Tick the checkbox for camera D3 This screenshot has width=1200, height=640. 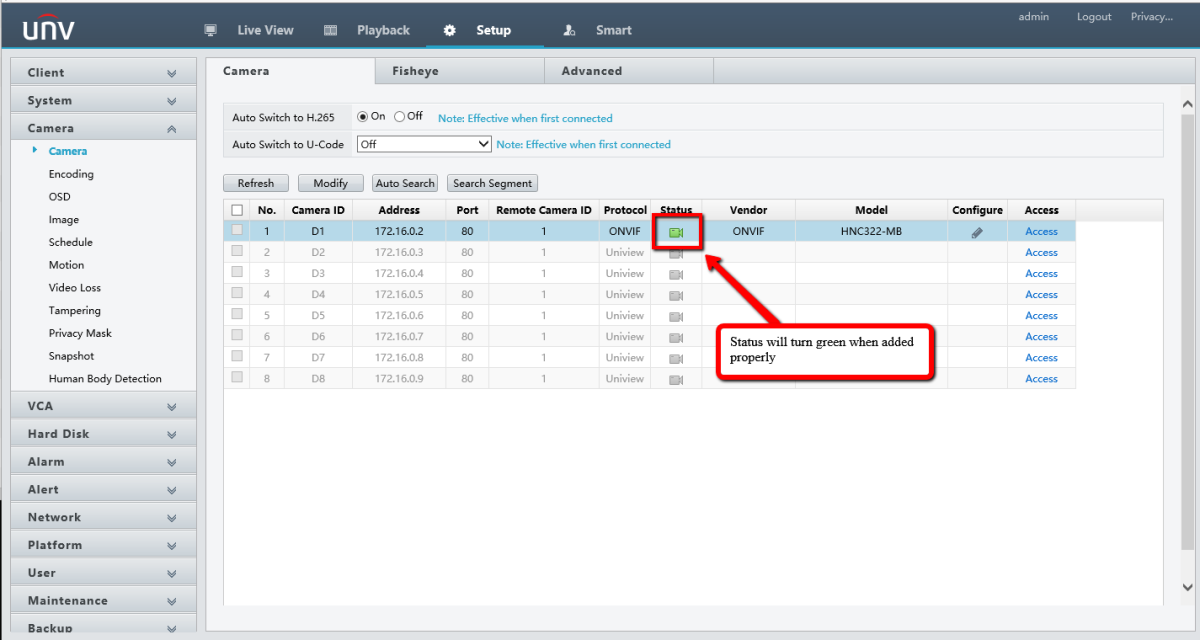[x=237, y=273]
